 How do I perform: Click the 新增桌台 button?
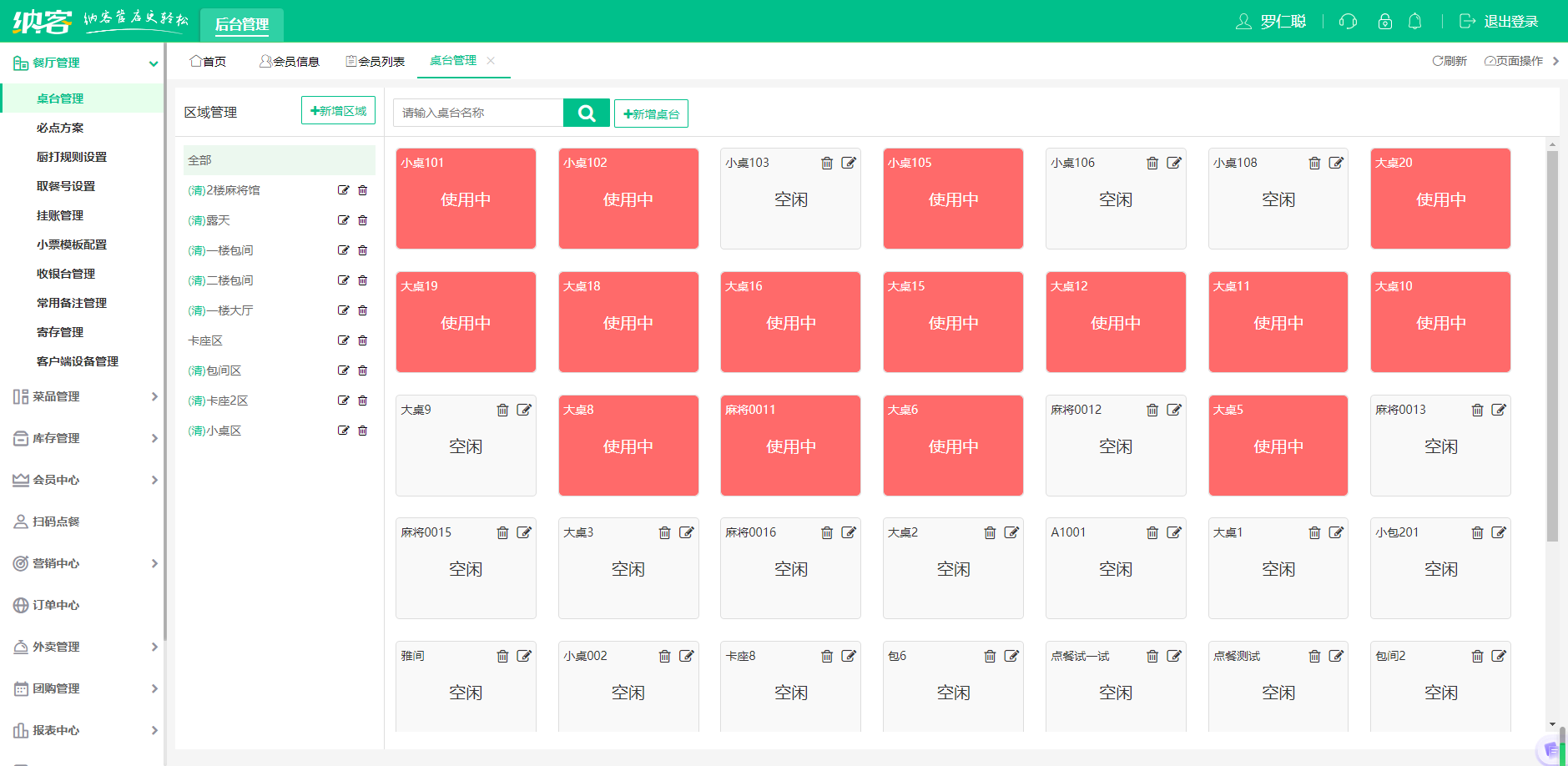(x=651, y=113)
